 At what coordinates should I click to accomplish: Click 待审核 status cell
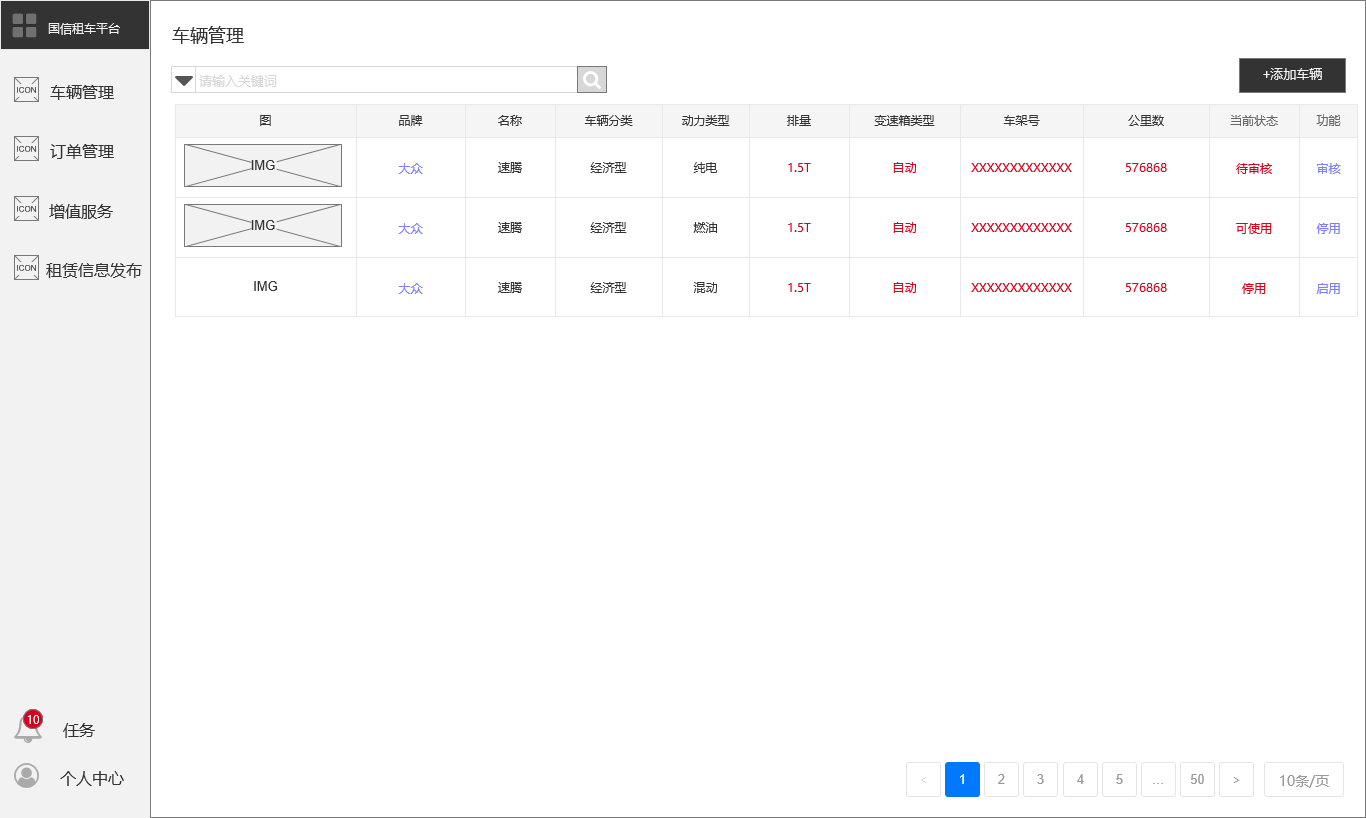pos(1254,169)
